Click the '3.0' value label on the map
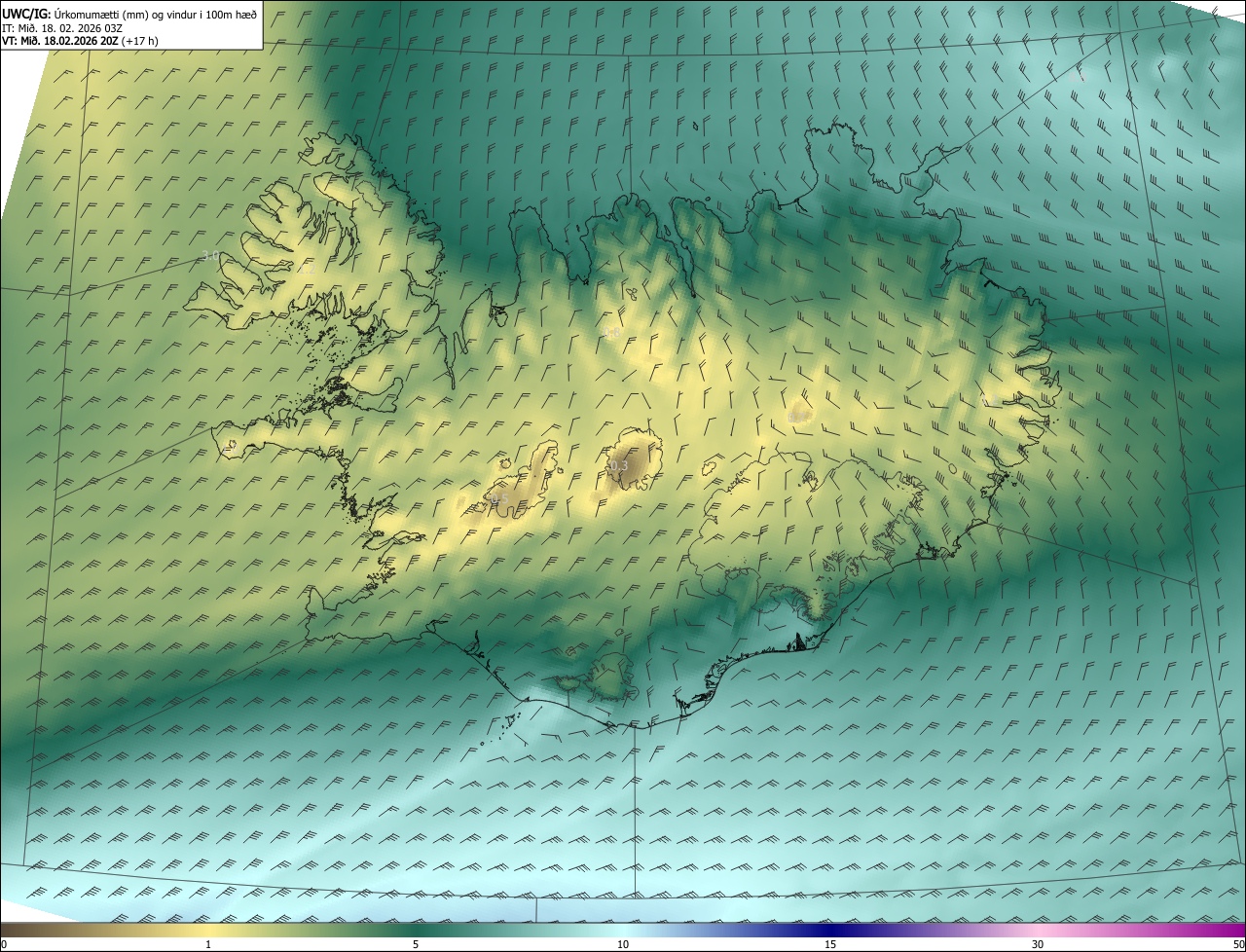1246x952 pixels. click(209, 256)
